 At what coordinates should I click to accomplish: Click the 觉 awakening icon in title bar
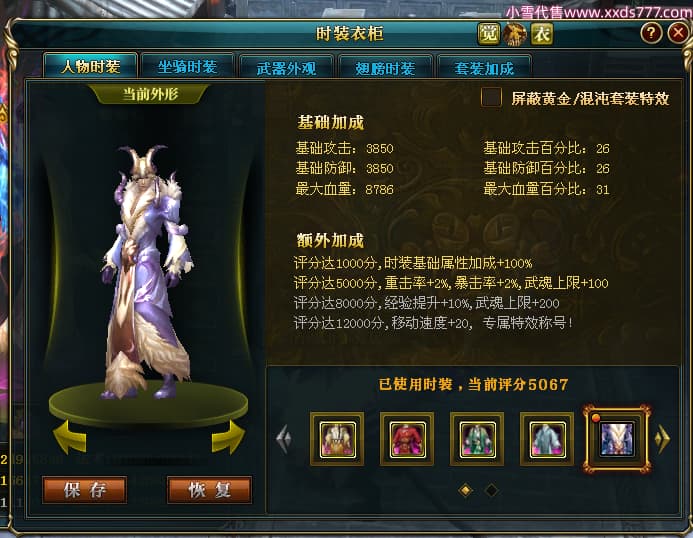[x=489, y=34]
